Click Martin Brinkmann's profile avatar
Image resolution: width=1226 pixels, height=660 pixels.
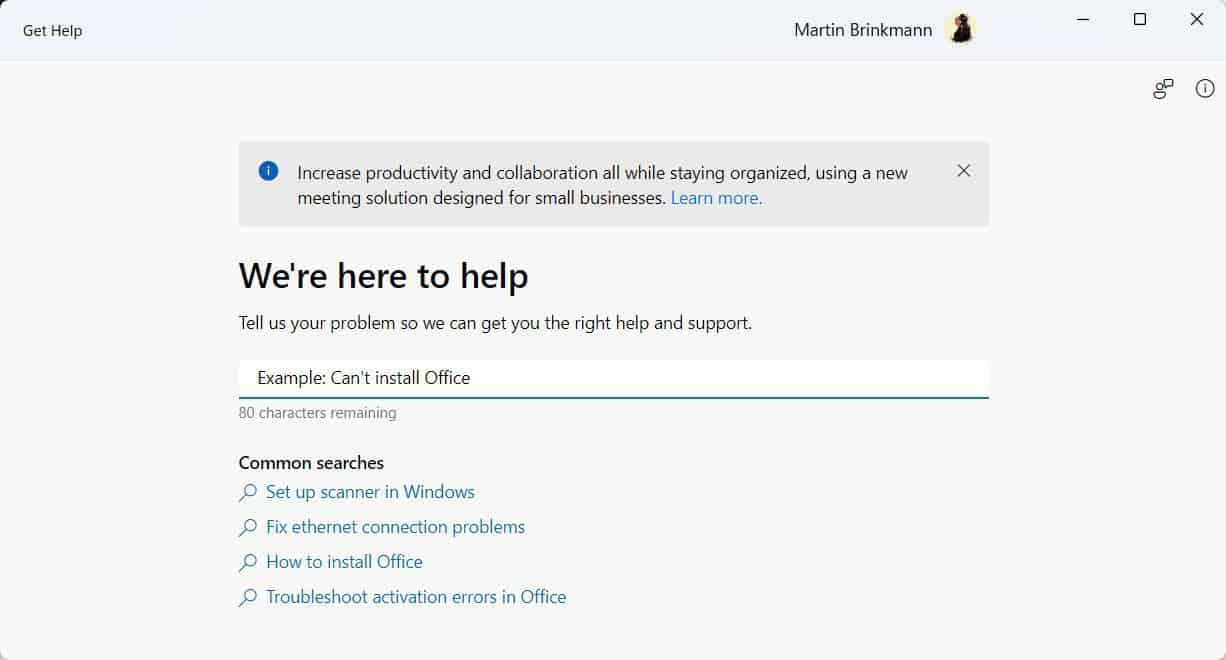pyautogui.click(x=961, y=30)
